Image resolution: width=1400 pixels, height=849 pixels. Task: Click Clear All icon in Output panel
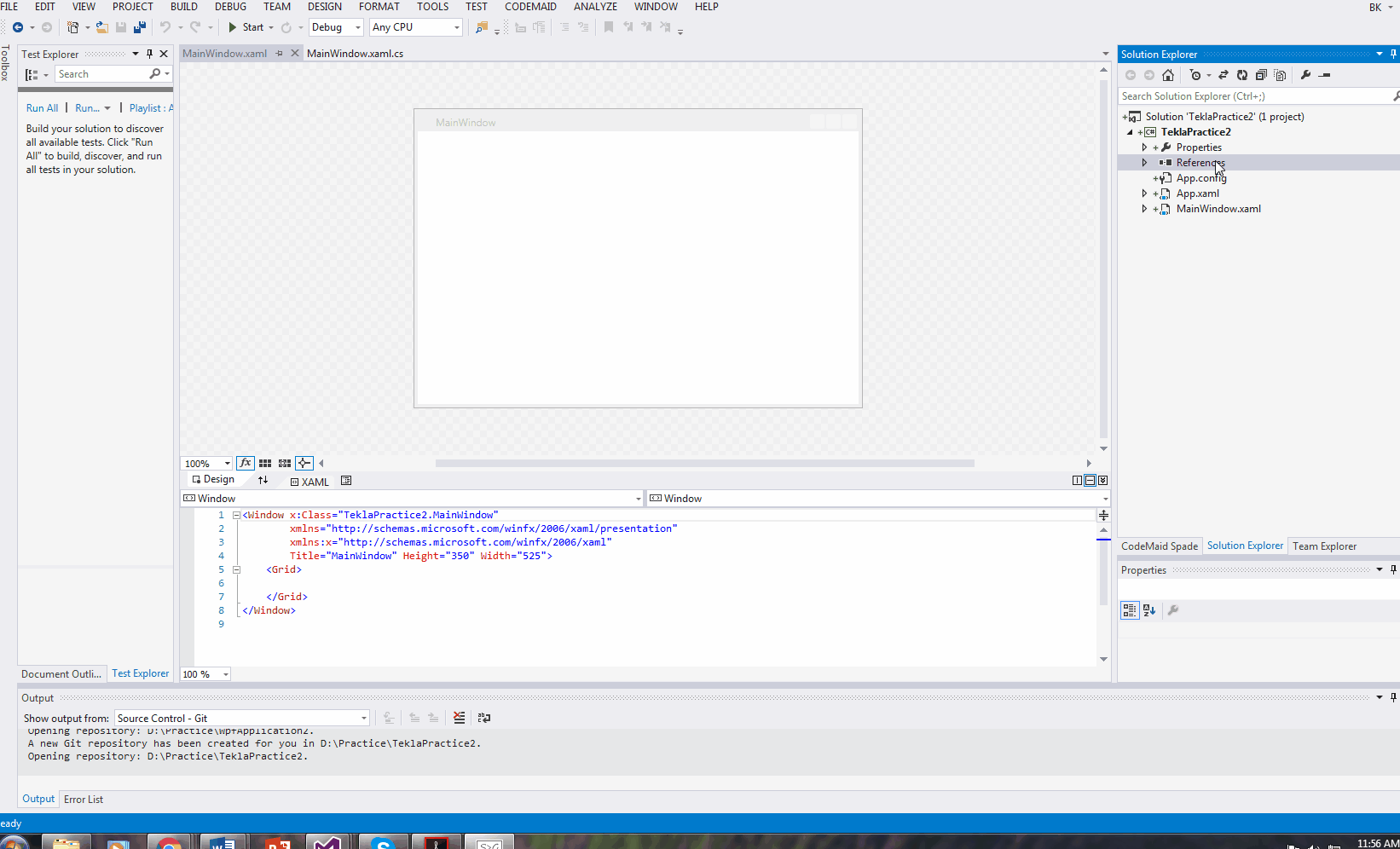[x=460, y=718]
